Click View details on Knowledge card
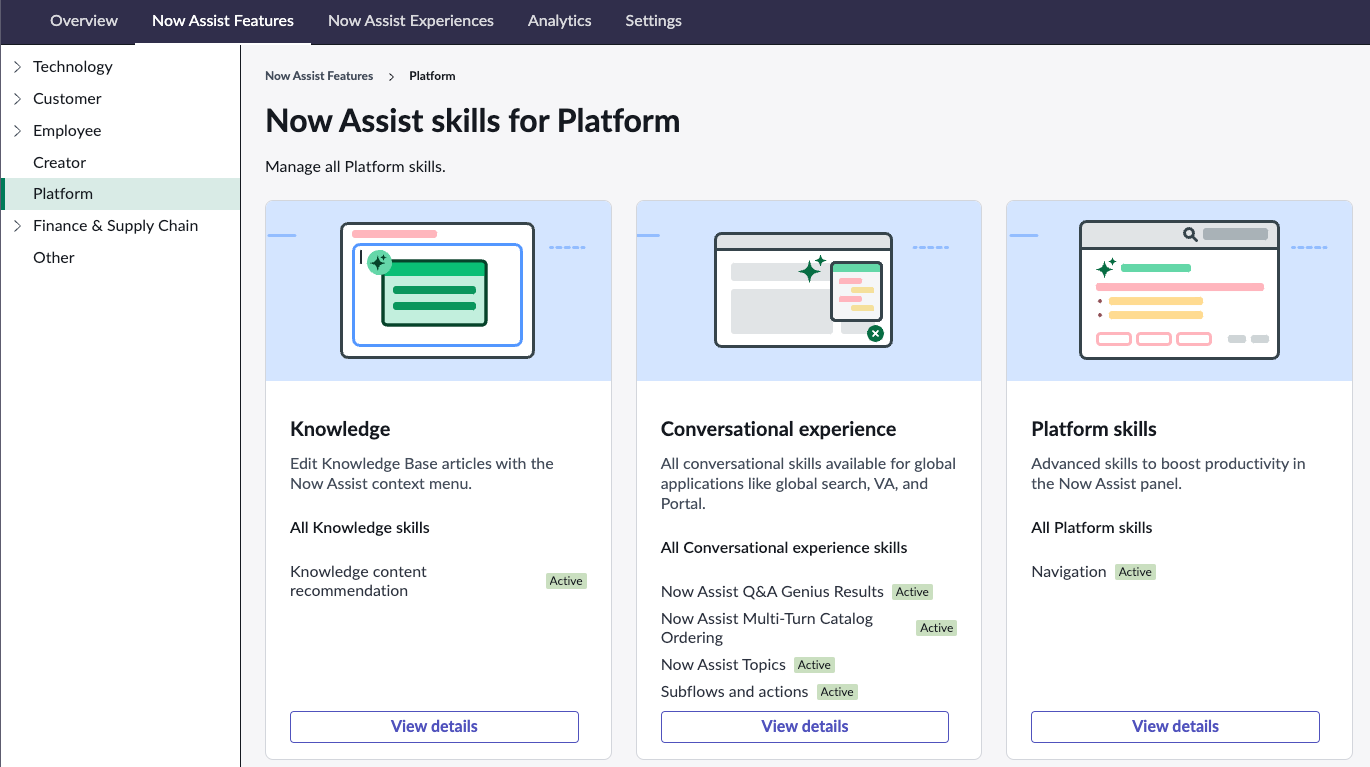The height and width of the screenshot is (767, 1370). [434, 727]
